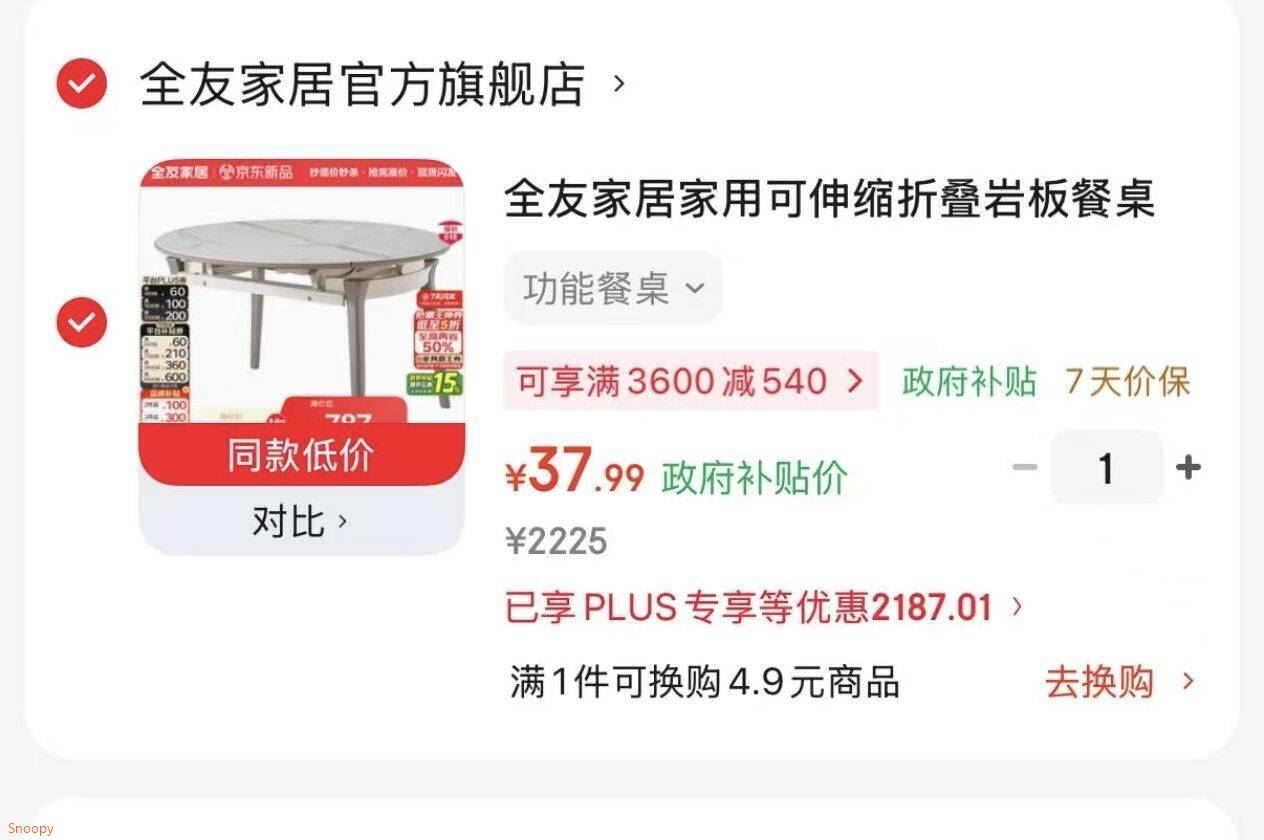Expand the 功能餐桌 variant dropdown
This screenshot has width=1264, height=840.
click(x=612, y=289)
